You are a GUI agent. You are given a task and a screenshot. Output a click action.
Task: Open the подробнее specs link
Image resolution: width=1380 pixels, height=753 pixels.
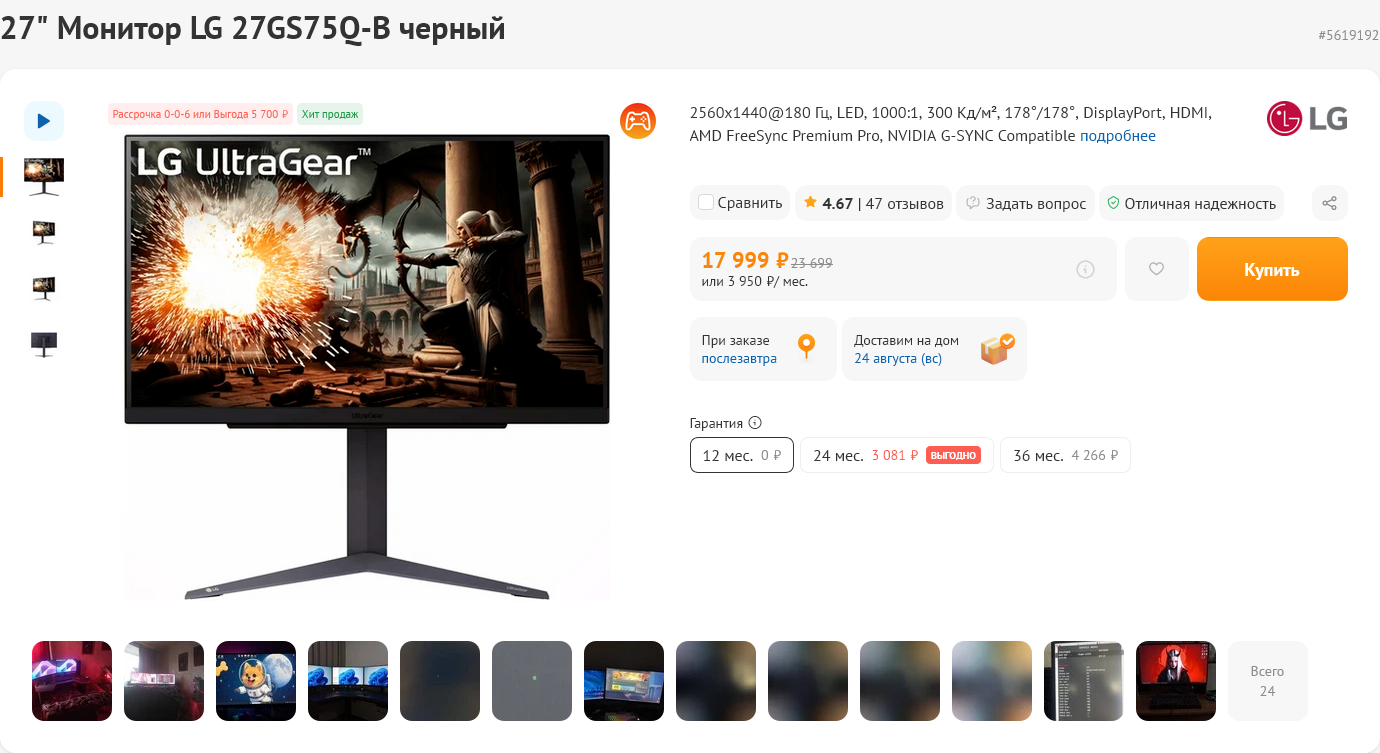1118,136
